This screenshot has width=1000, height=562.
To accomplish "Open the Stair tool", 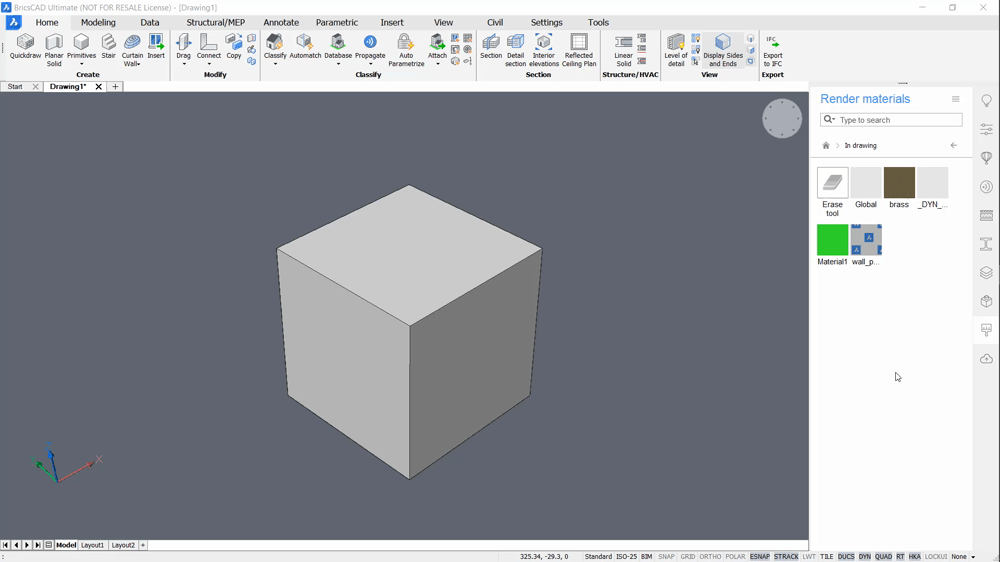I will (108, 47).
